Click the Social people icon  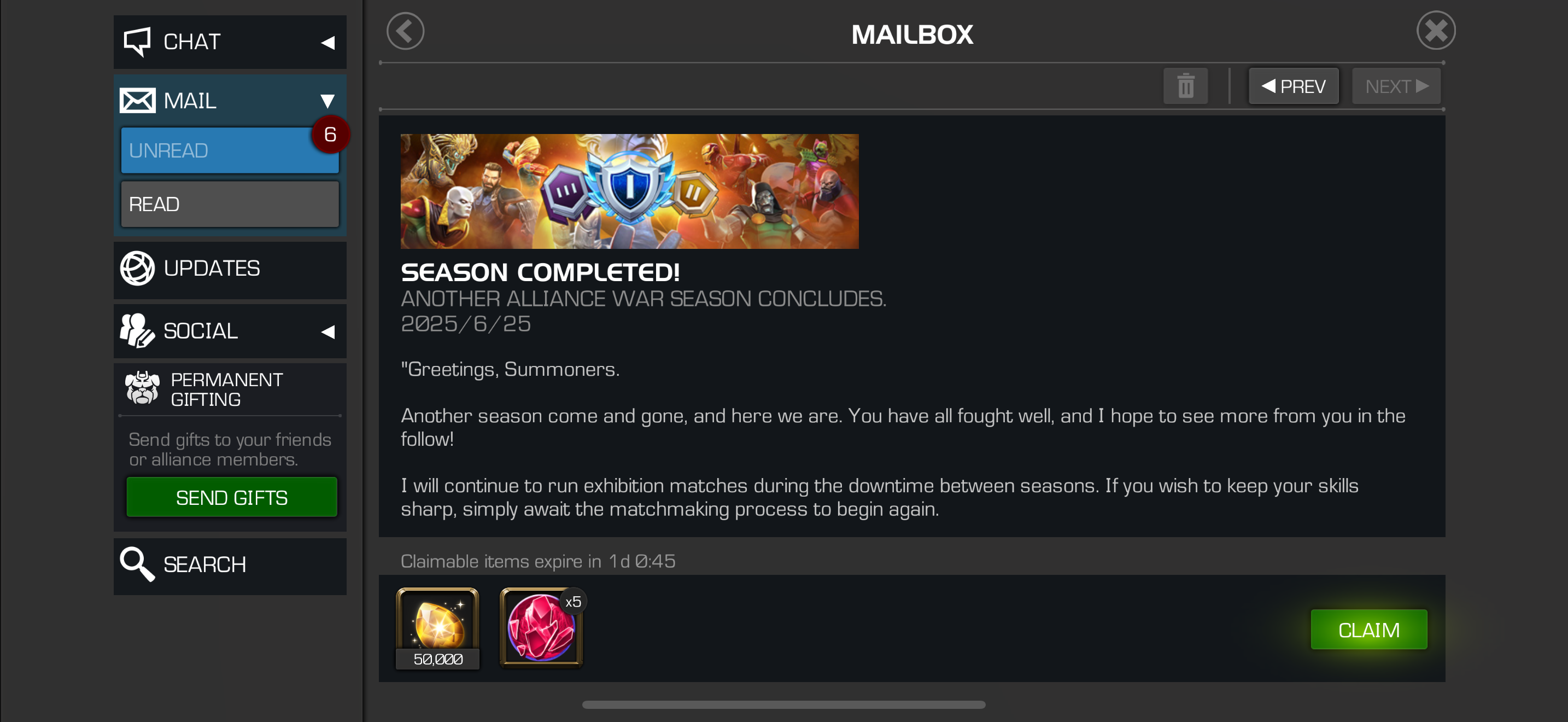(137, 330)
